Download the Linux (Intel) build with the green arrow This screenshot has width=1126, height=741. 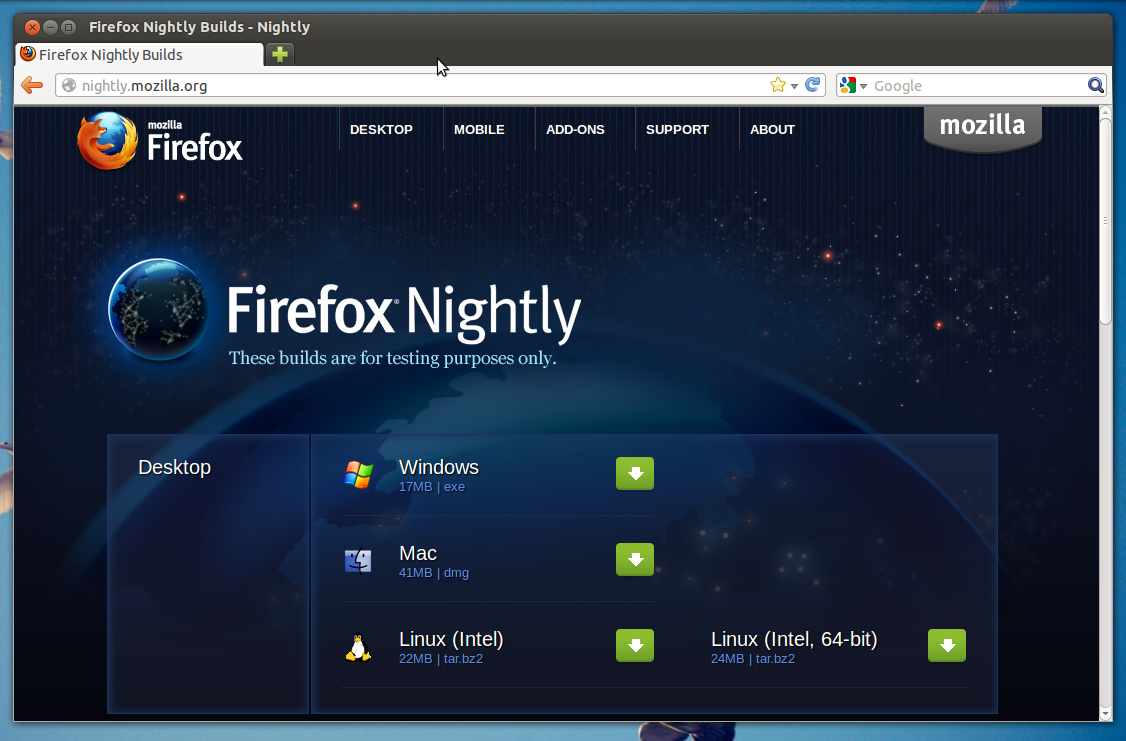point(635,646)
